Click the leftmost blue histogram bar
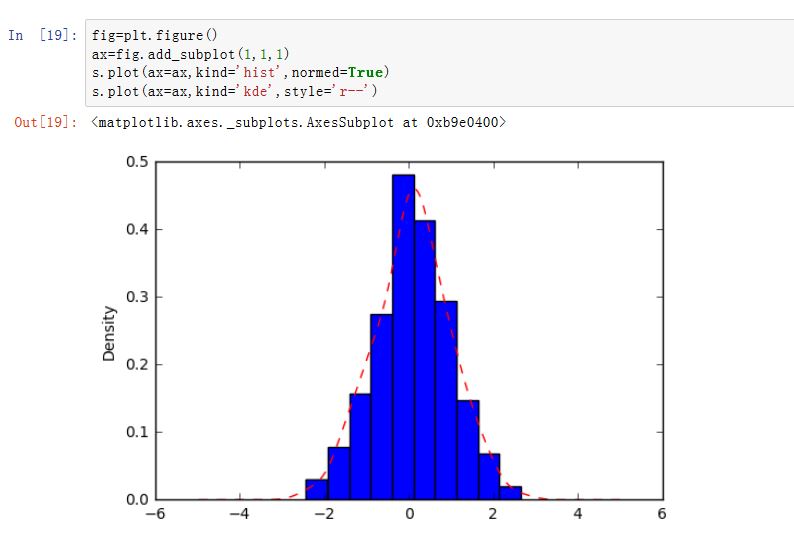Viewport: 794px width, 535px height. point(316,489)
